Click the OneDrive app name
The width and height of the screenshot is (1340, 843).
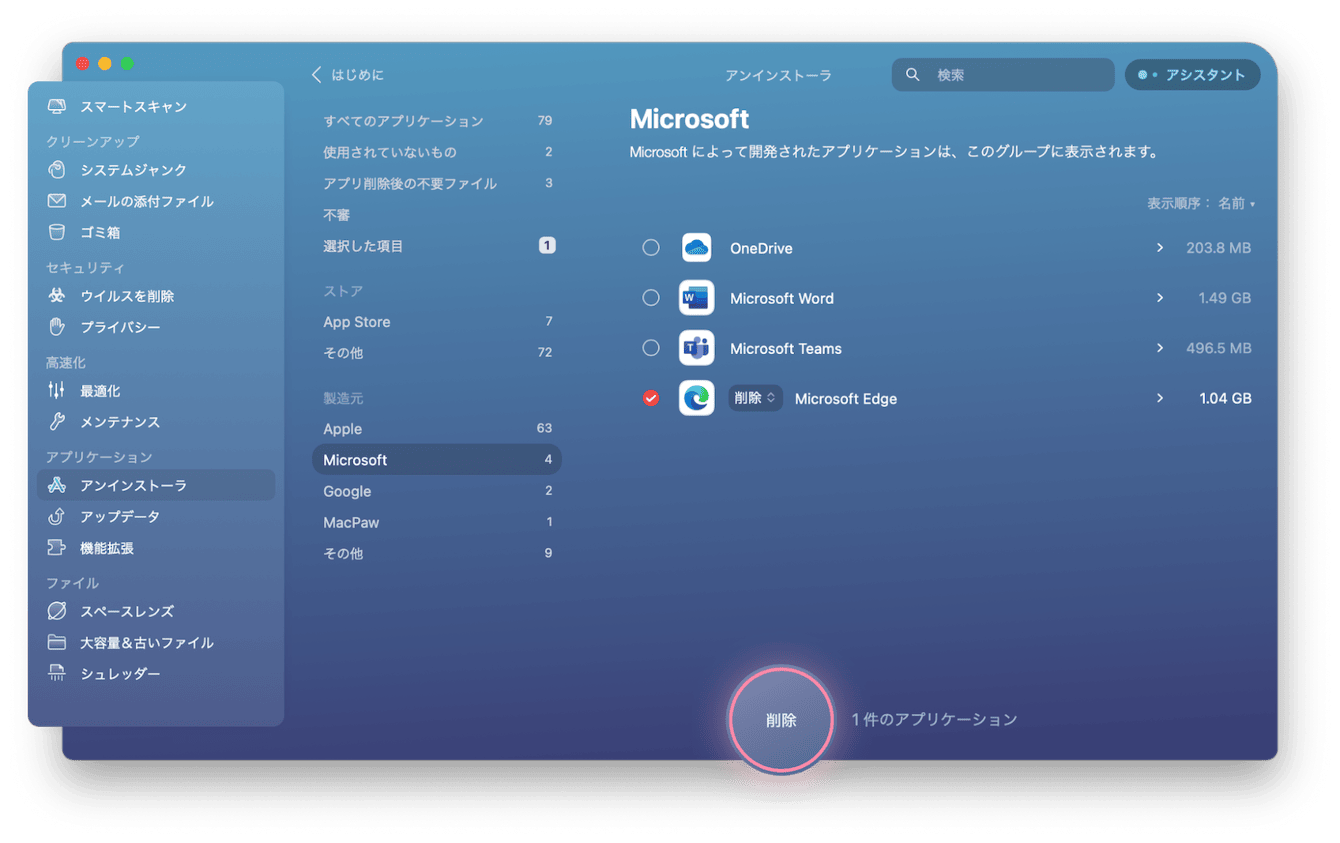(x=761, y=248)
